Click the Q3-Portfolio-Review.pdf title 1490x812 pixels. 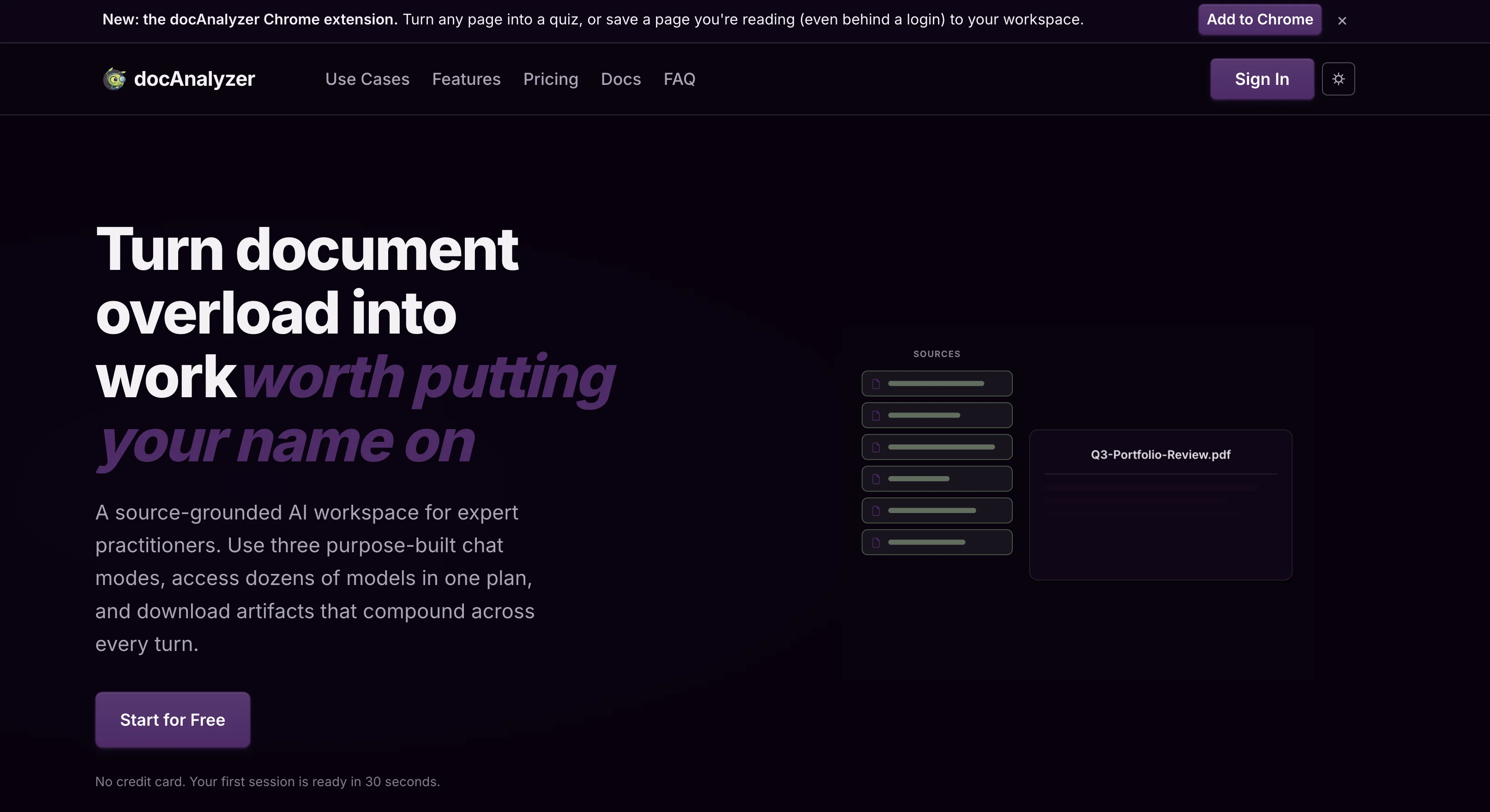click(1160, 455)
